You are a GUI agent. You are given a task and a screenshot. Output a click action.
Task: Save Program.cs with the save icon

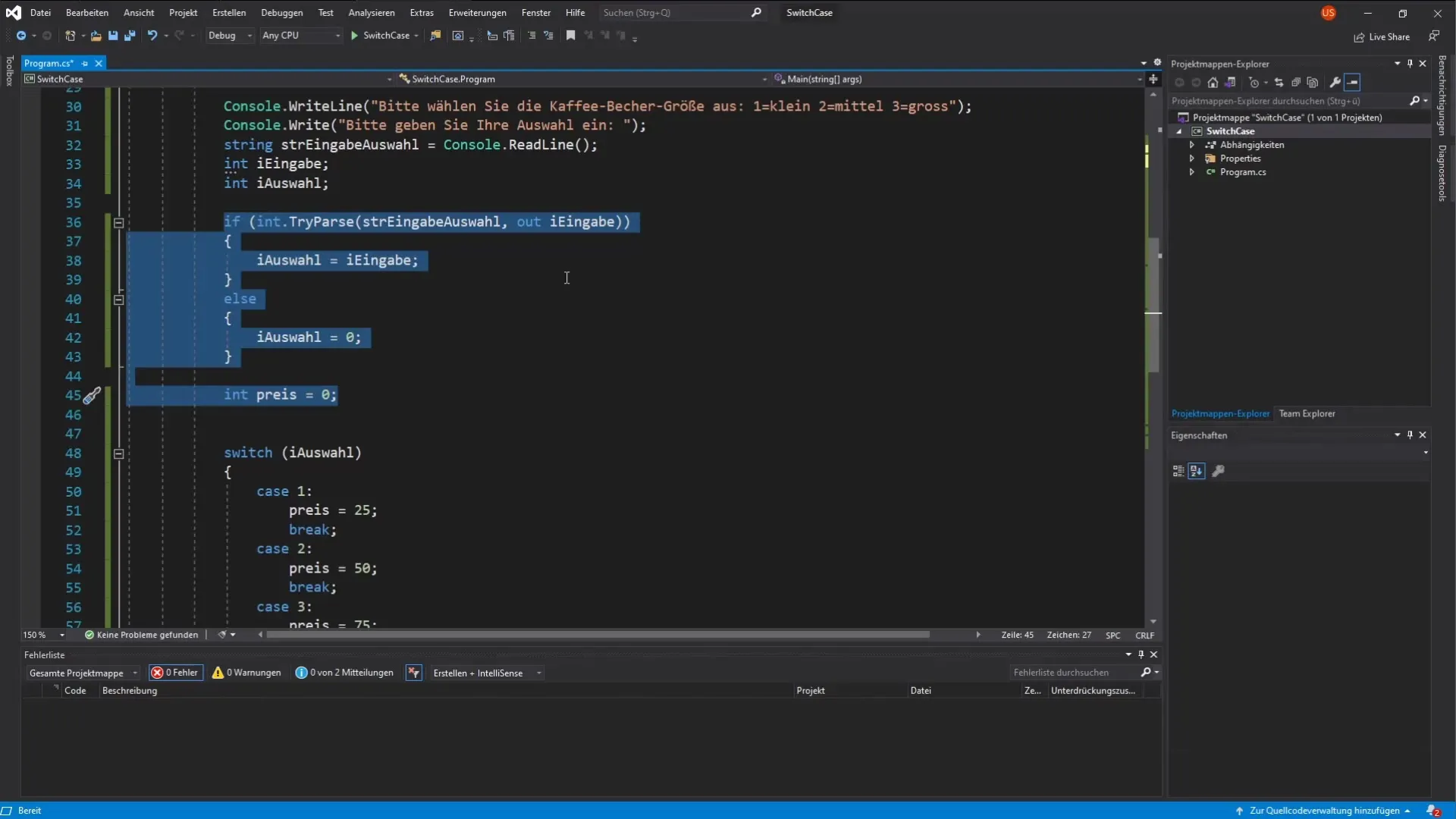[x=113, y=36]
